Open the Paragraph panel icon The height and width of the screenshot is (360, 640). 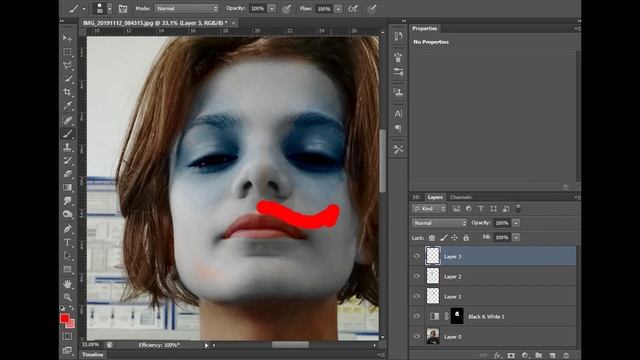click(x=398, y=129)
